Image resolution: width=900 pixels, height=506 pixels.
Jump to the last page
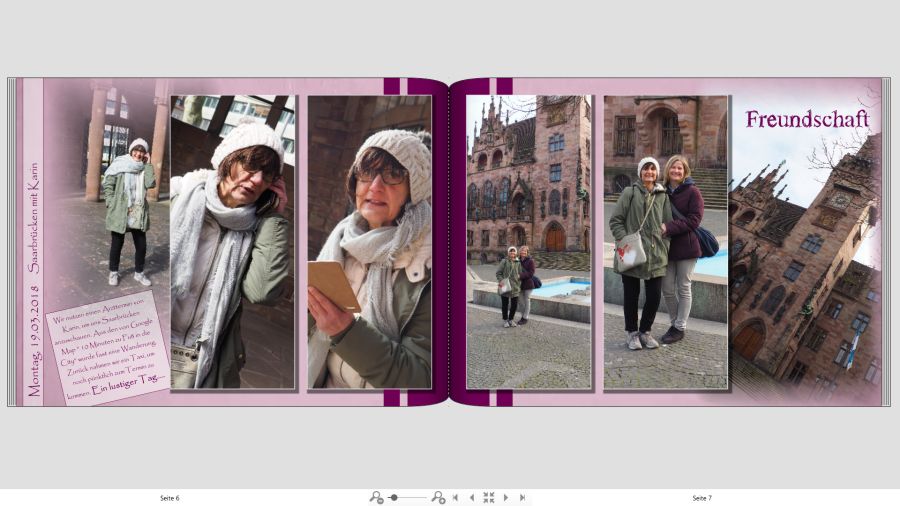tap(522, 497)
